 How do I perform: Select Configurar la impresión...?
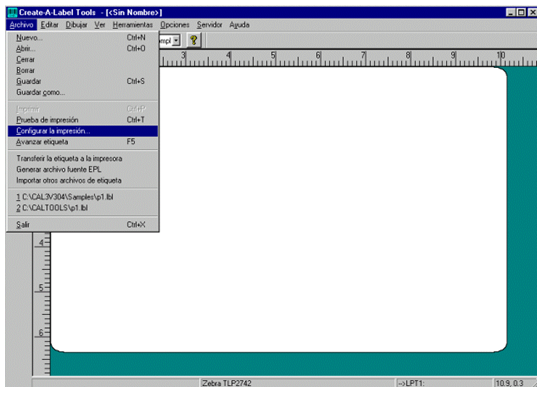click(83, 131)
